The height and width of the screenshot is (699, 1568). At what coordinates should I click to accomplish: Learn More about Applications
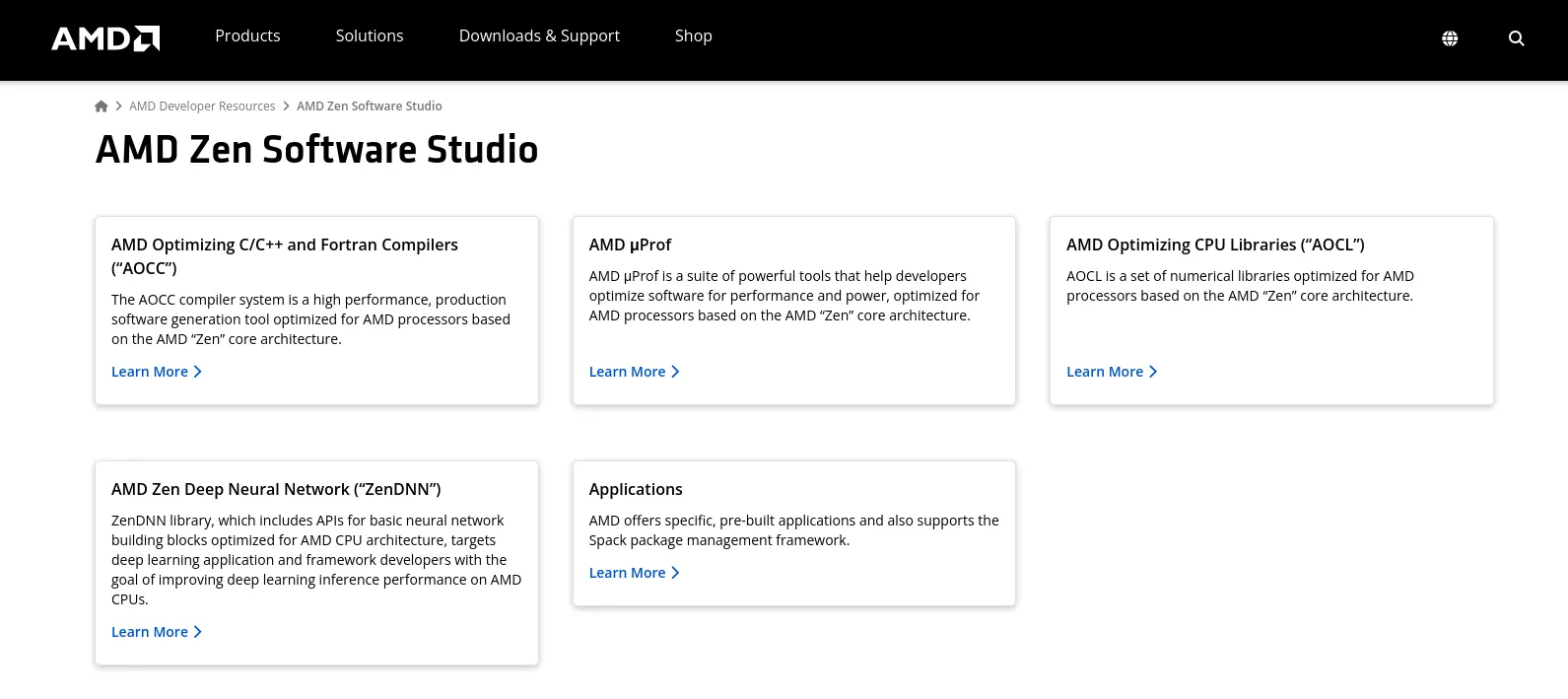[x=635, y=573]
